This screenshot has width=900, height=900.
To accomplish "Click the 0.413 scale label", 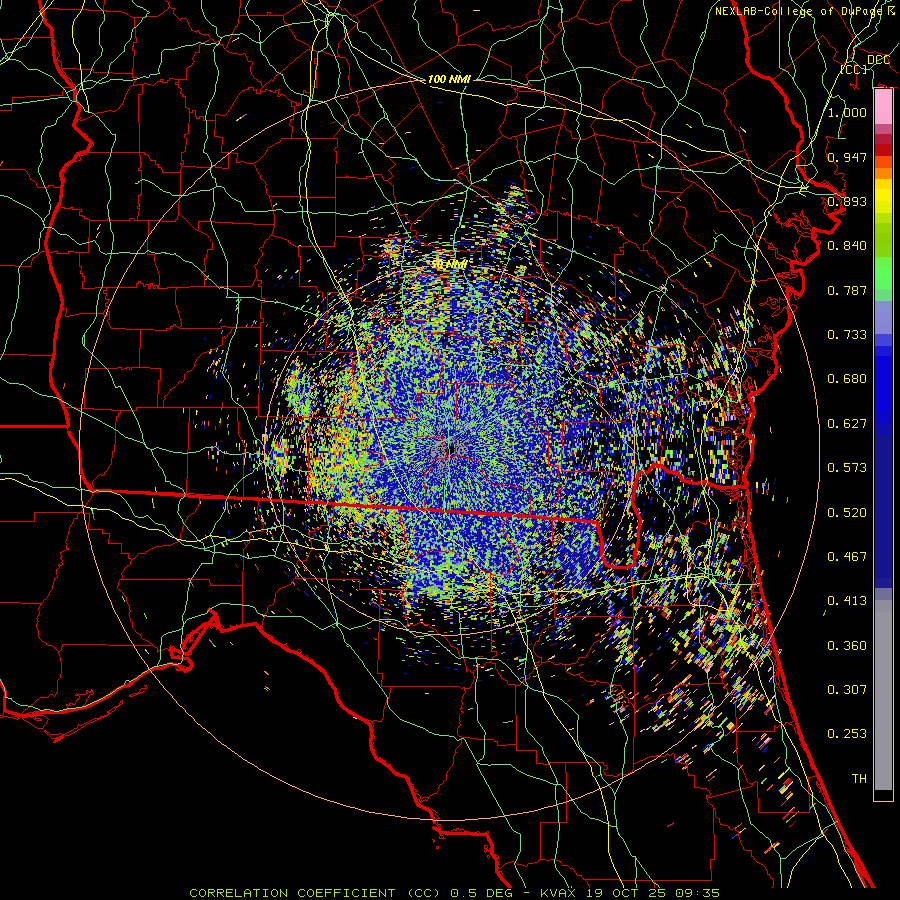I will [847, 601].
